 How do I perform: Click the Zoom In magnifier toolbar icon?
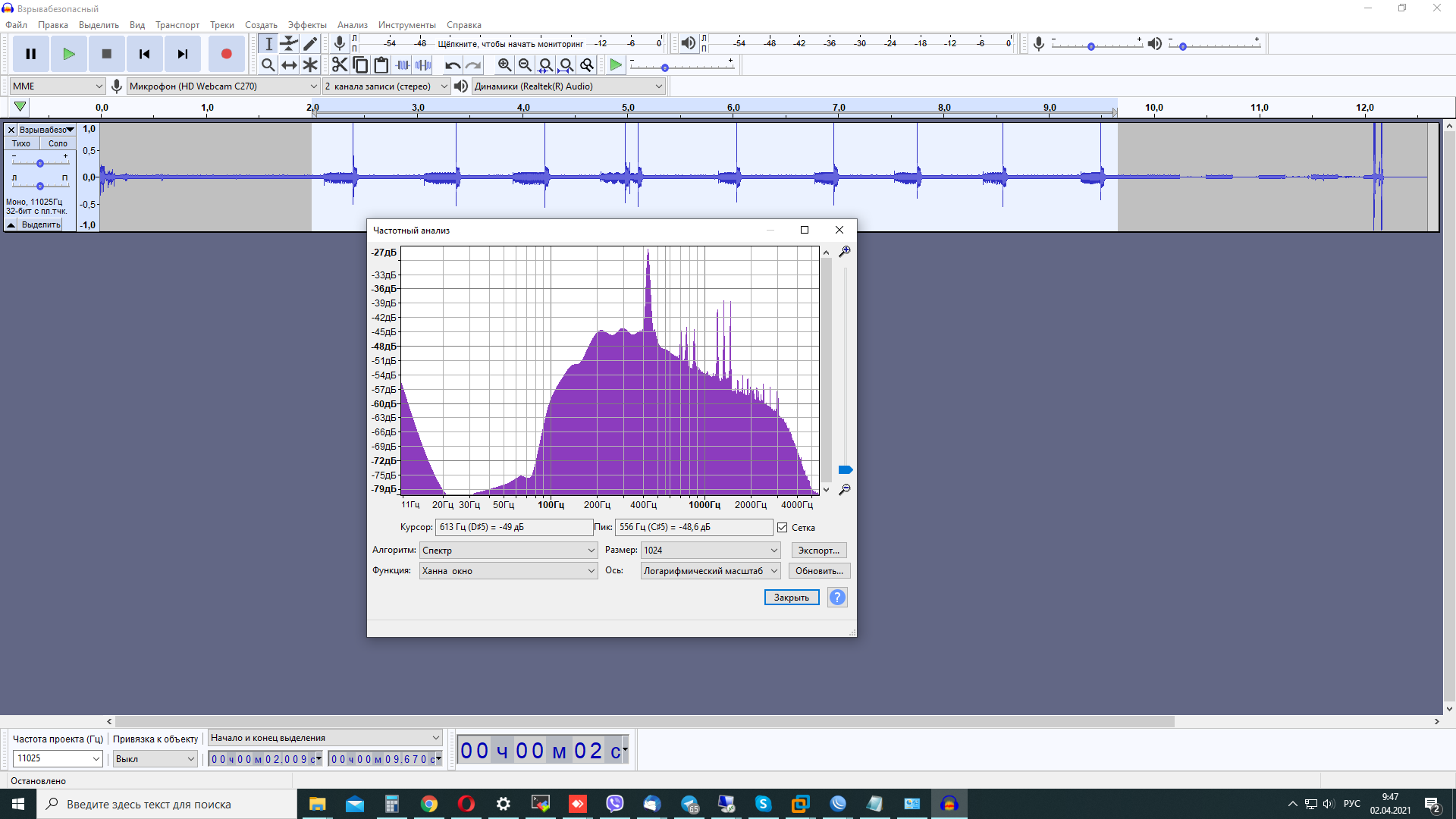click(504, 65)
